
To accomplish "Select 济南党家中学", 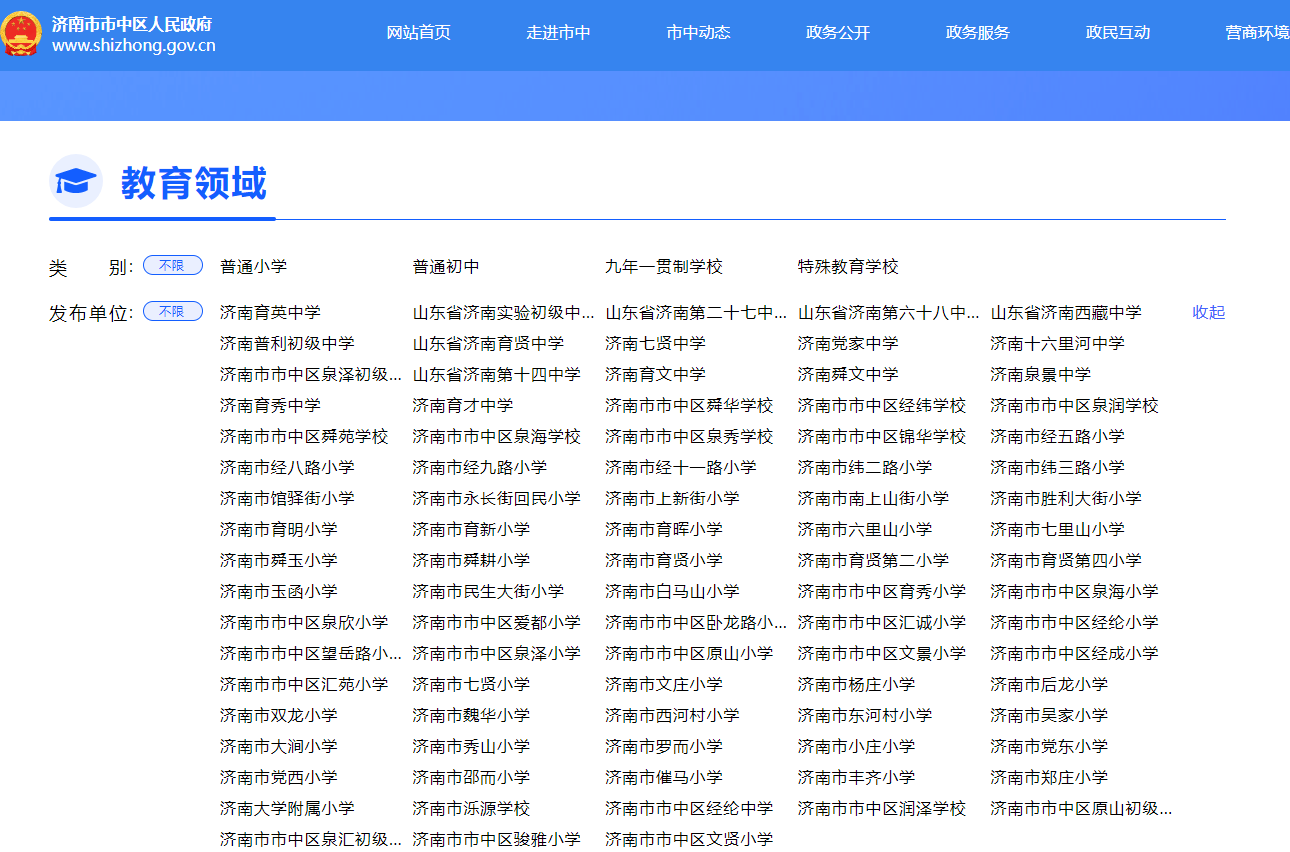I will [848, 343].
